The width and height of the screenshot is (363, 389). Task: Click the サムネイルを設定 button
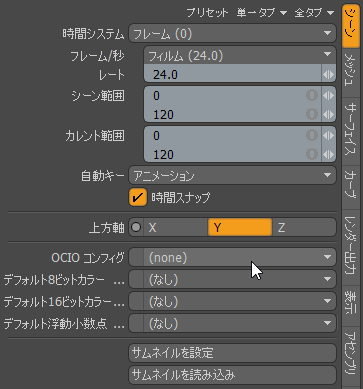tap(232, 353)
